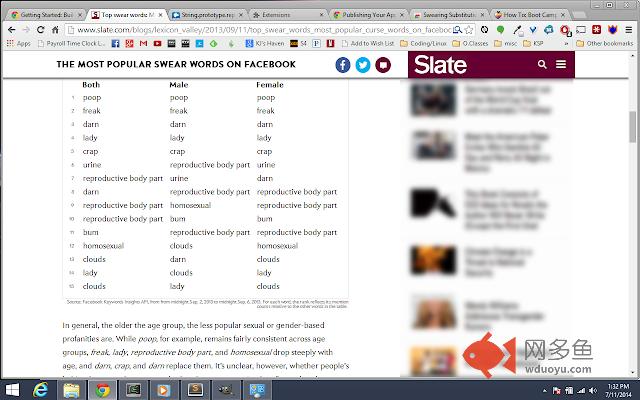
Task: Close the Top swear words tab
Action: pos(160,15)
